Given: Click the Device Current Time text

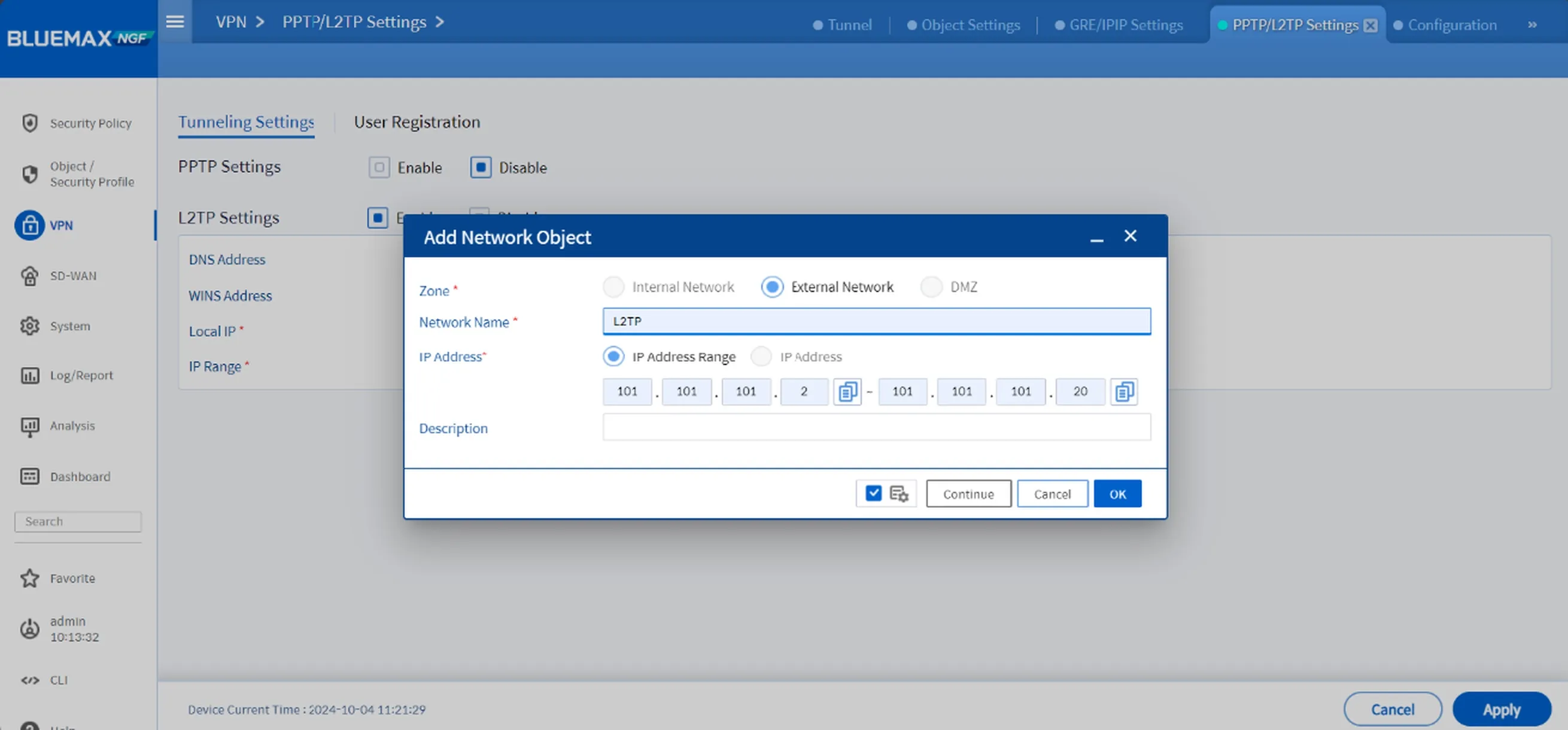Looking at the screenshot, I should click(x=307, y=709).
